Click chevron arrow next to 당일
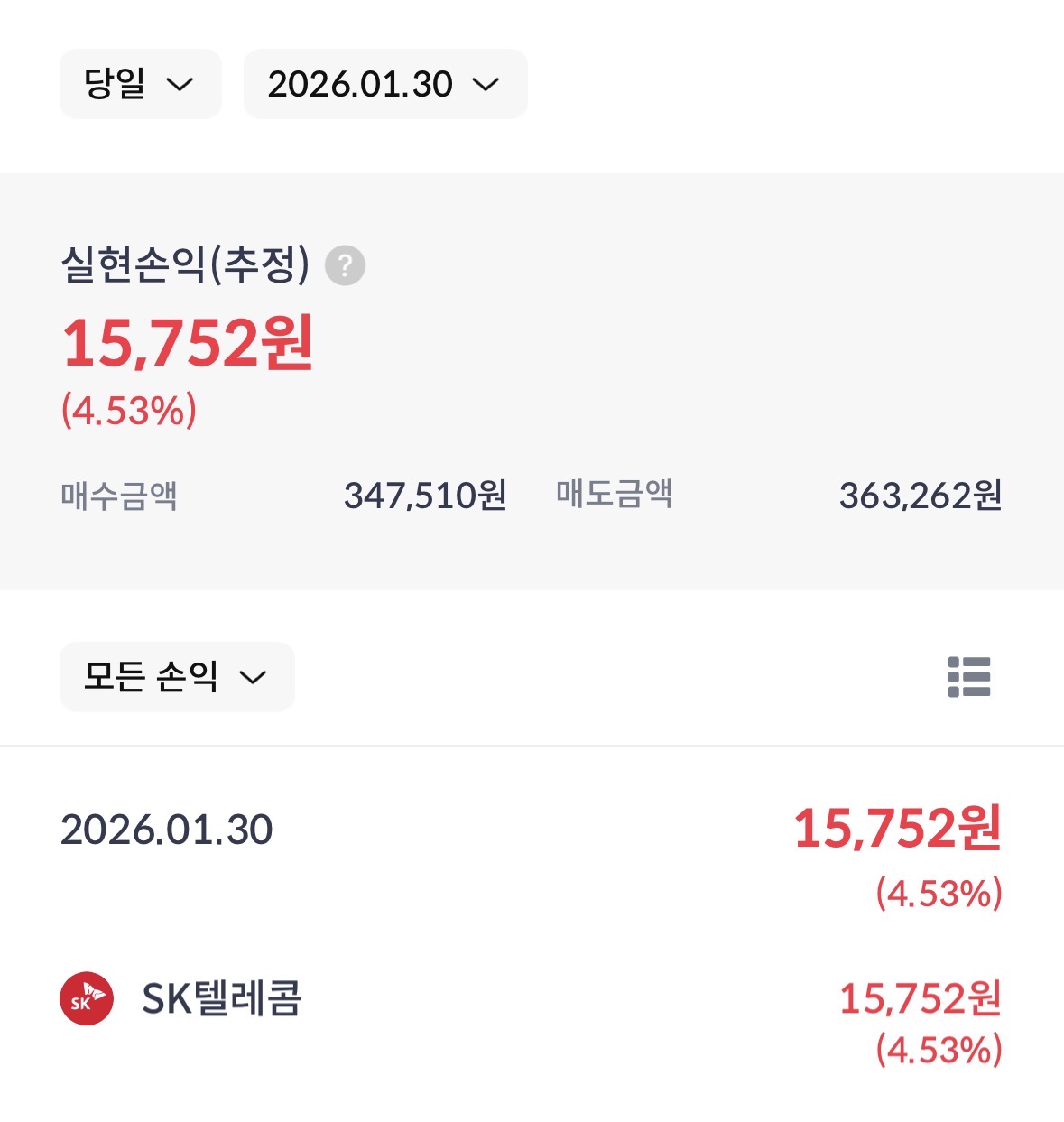This screenshot has height=1122, width=1064. coord(180,85)
